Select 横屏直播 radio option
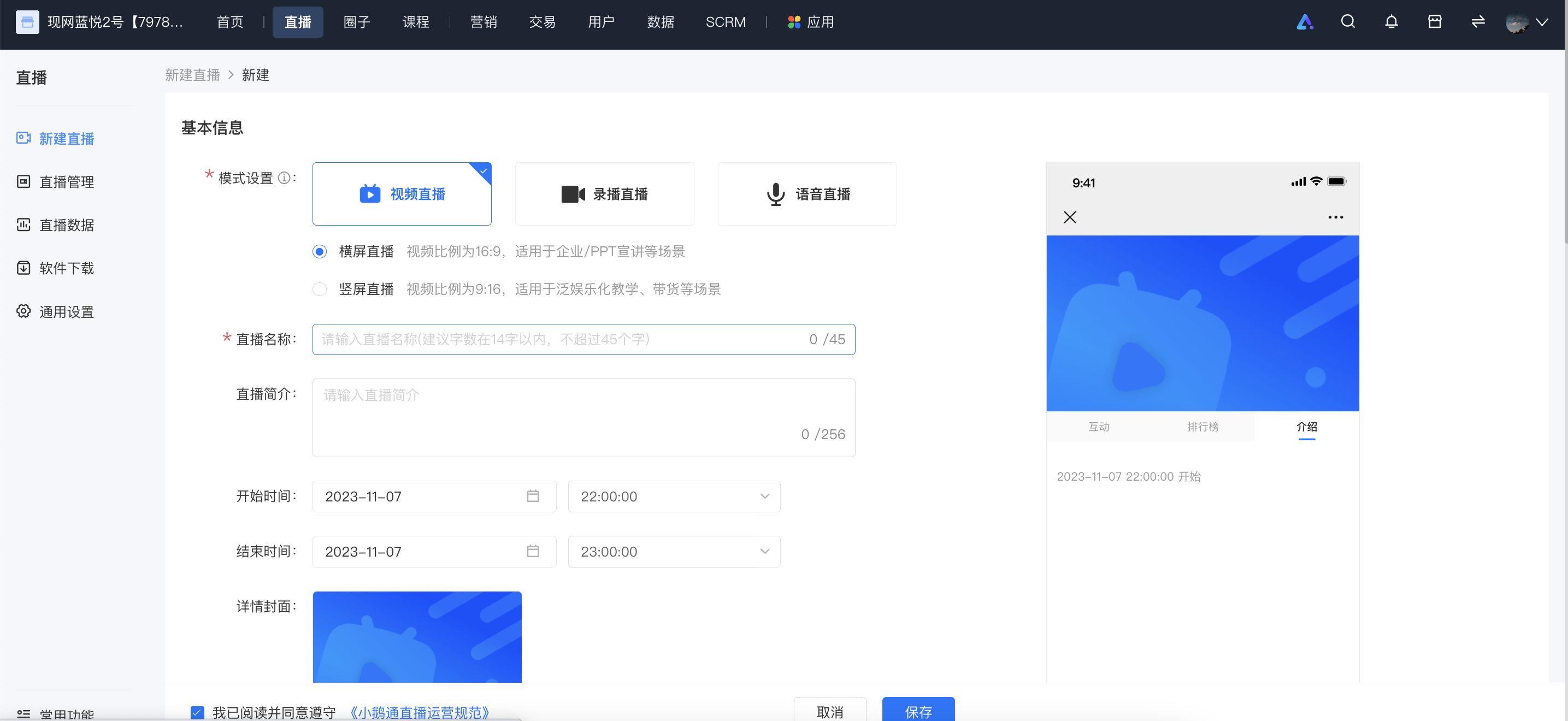Viewport: 1568px width, 721px height. [320, 251]
